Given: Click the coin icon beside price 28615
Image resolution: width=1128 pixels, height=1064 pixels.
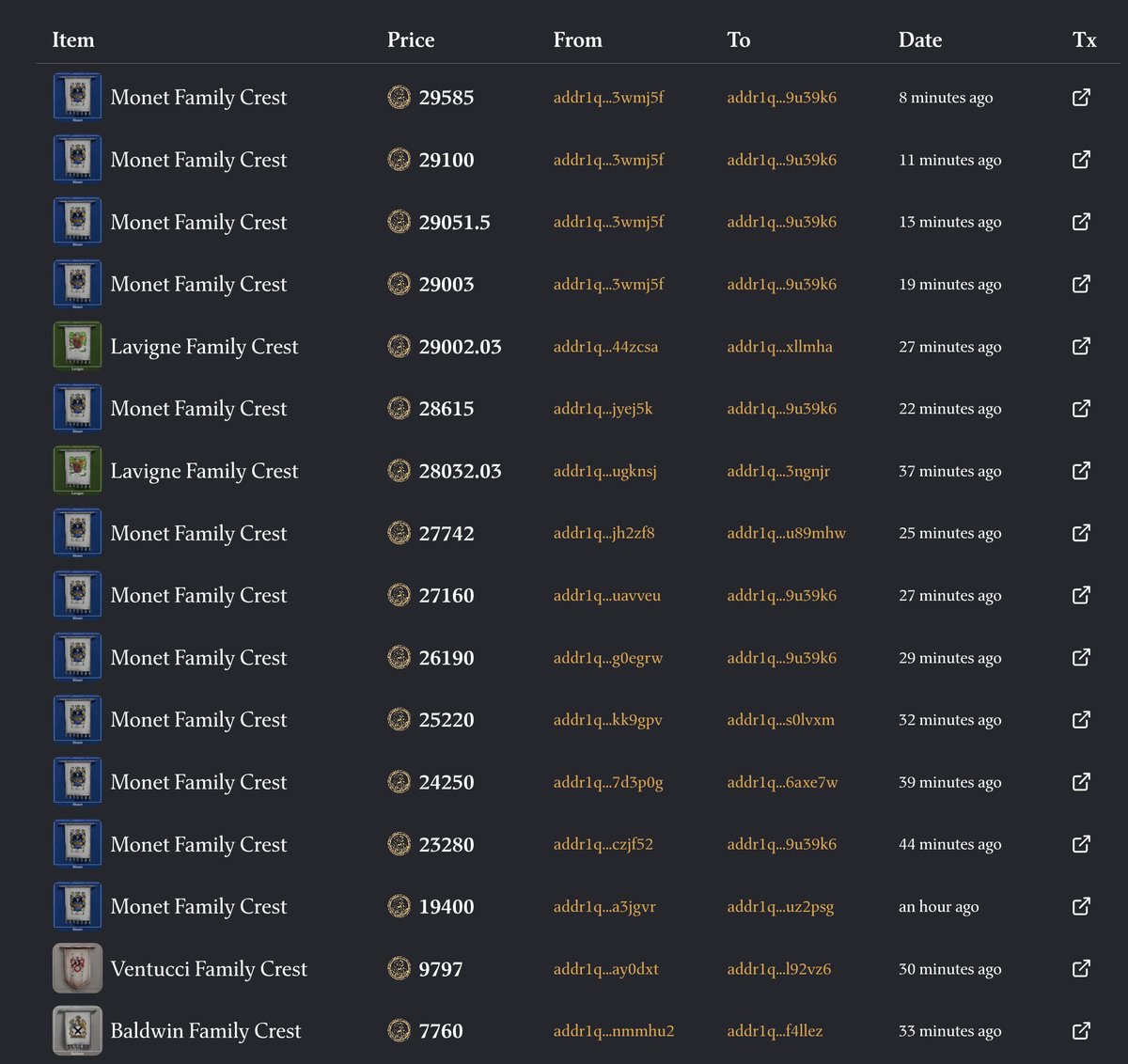Looking at the screenshot, I should (x=399, y=408).
